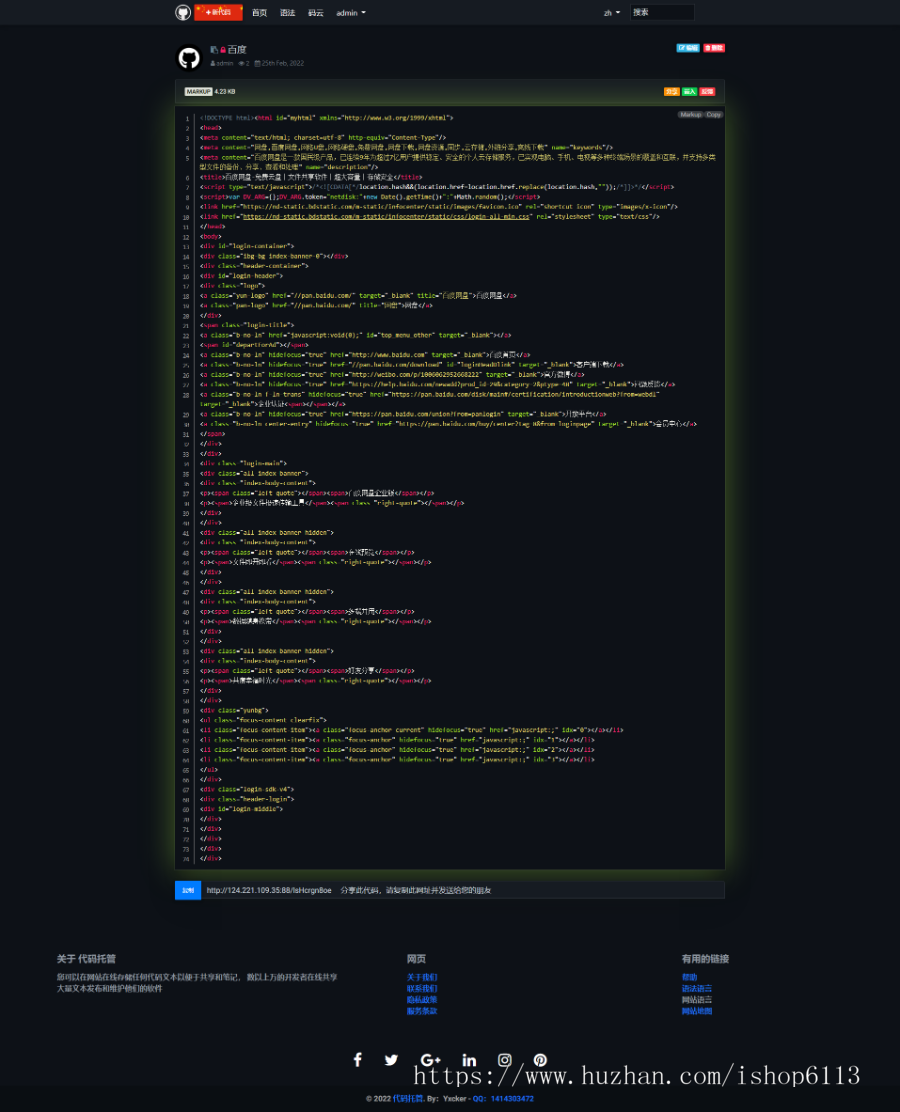Click the blue copy button beside share URL
The height and width of the screenshot is (1112, 900).
pyautogui.click(x=188, y=890)
